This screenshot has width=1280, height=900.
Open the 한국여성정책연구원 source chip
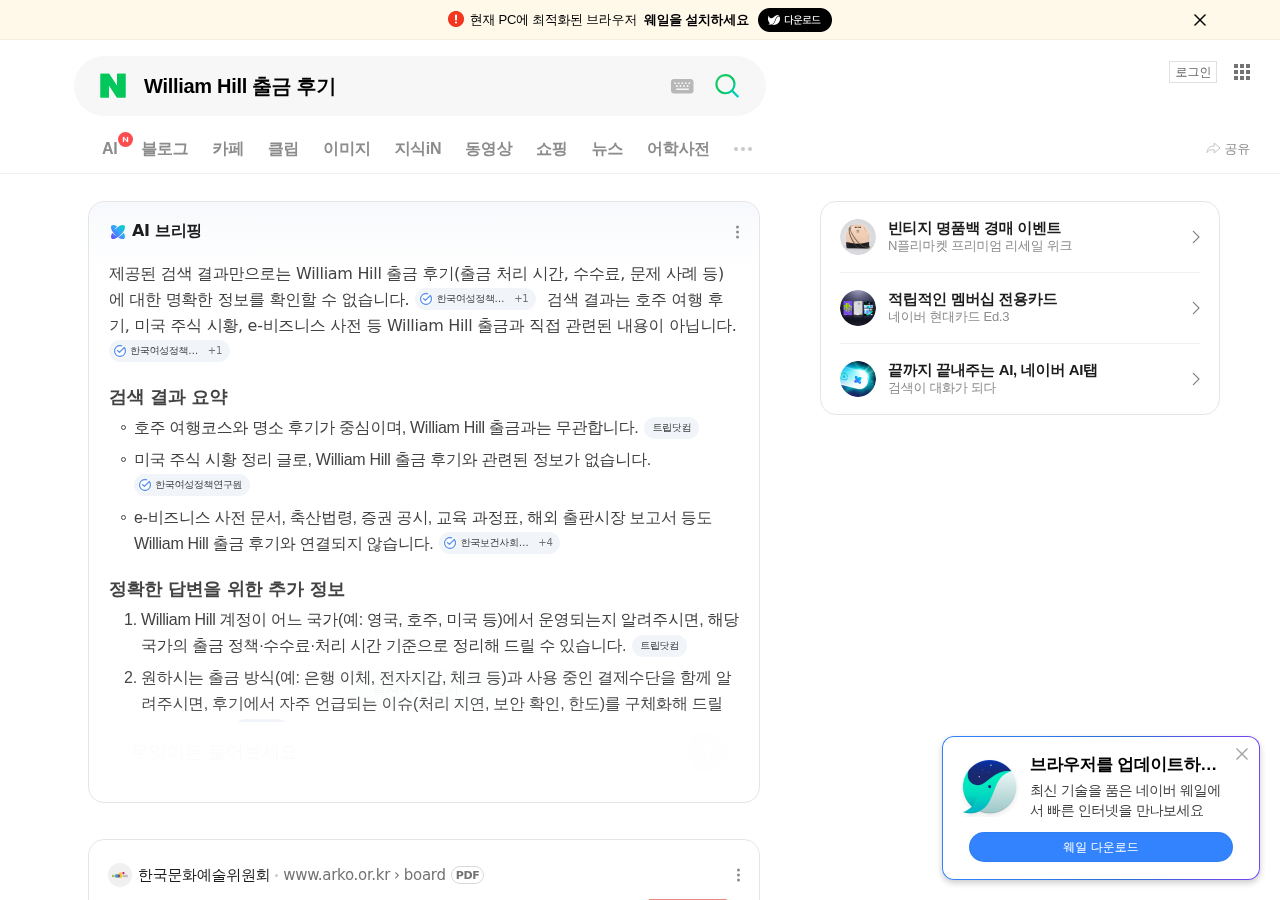pos(192,485)
